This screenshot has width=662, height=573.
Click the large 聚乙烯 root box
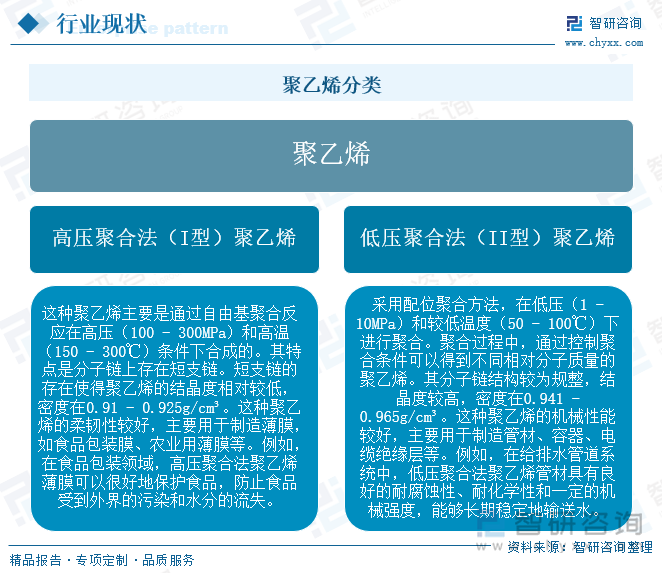(x=331, y=156)
